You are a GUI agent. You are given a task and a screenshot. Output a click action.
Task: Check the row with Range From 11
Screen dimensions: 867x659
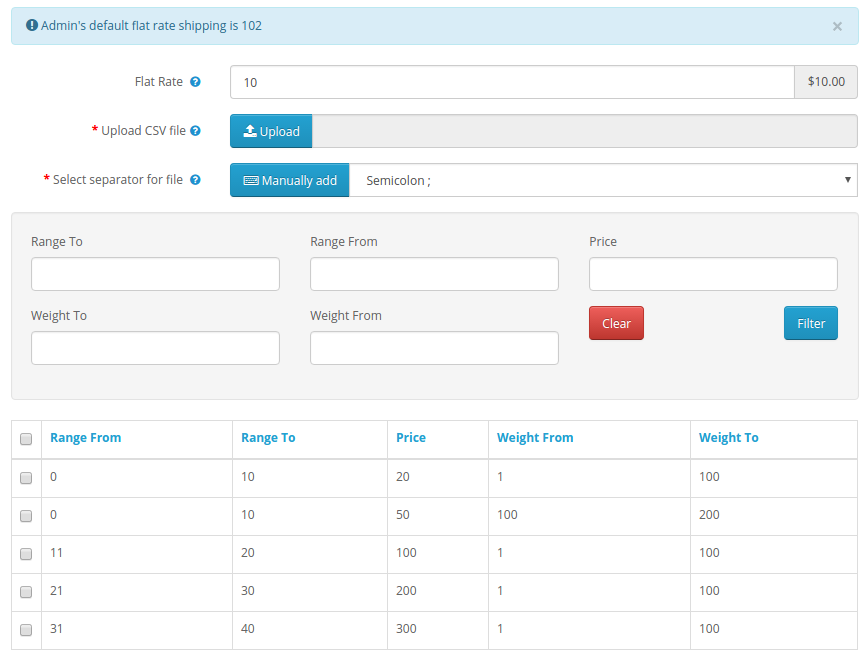click(26, 554)
